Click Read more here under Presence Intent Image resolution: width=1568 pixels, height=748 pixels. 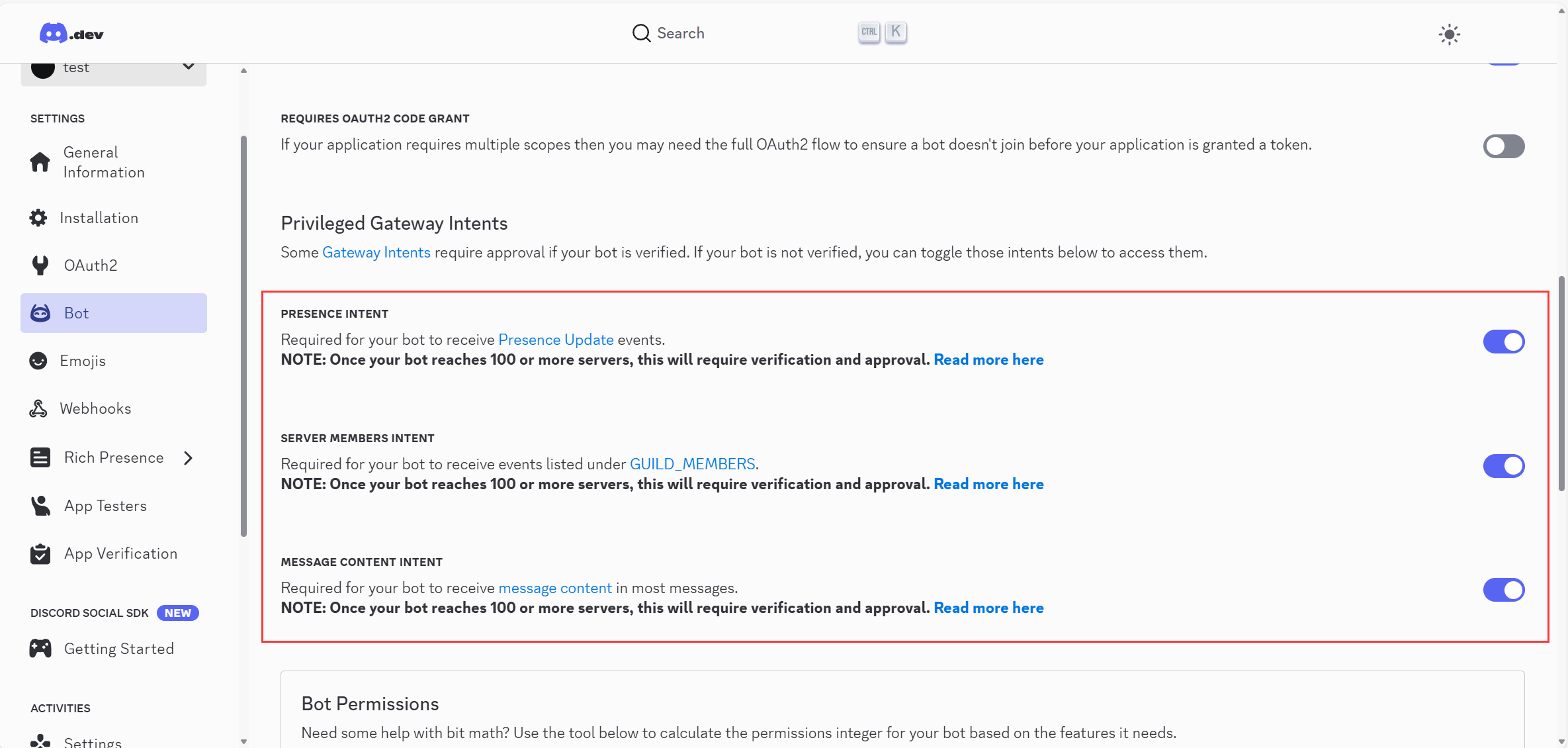click(x=988, y=359)
